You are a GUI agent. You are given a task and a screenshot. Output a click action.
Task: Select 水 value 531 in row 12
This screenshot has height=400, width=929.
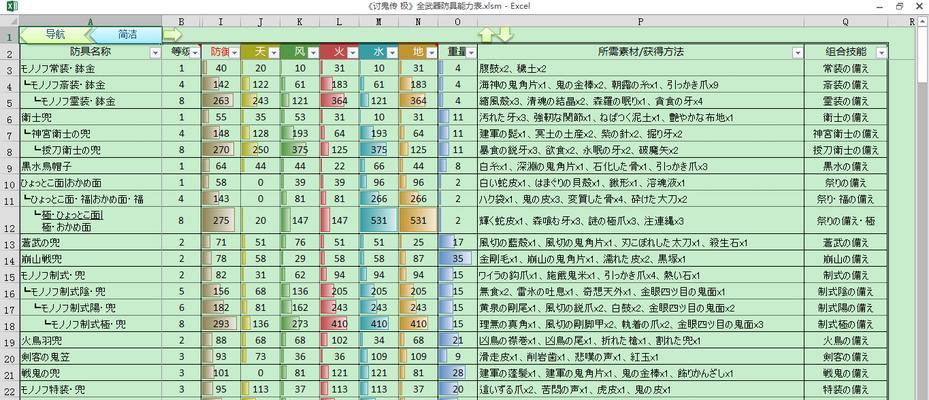click(379, 220)
